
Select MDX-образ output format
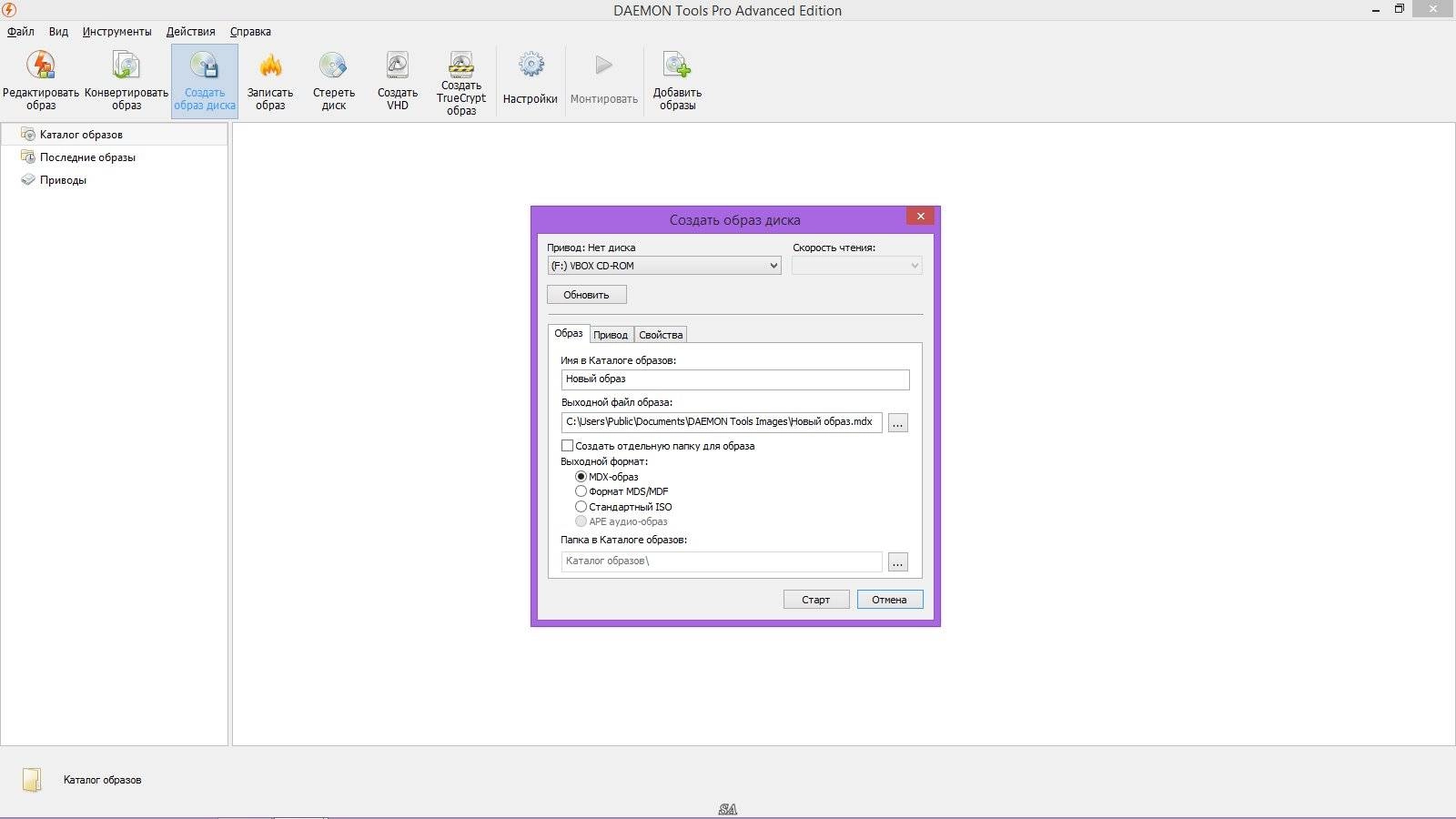click(581, 477)
